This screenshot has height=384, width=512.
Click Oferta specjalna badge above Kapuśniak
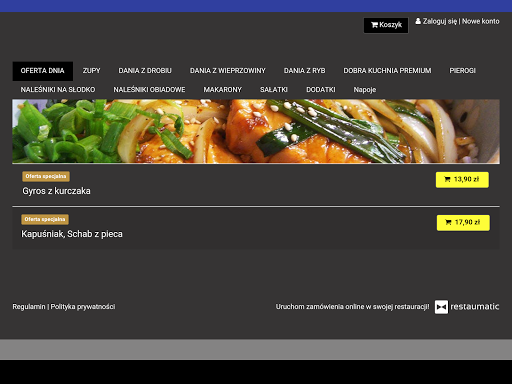(45, 220)
